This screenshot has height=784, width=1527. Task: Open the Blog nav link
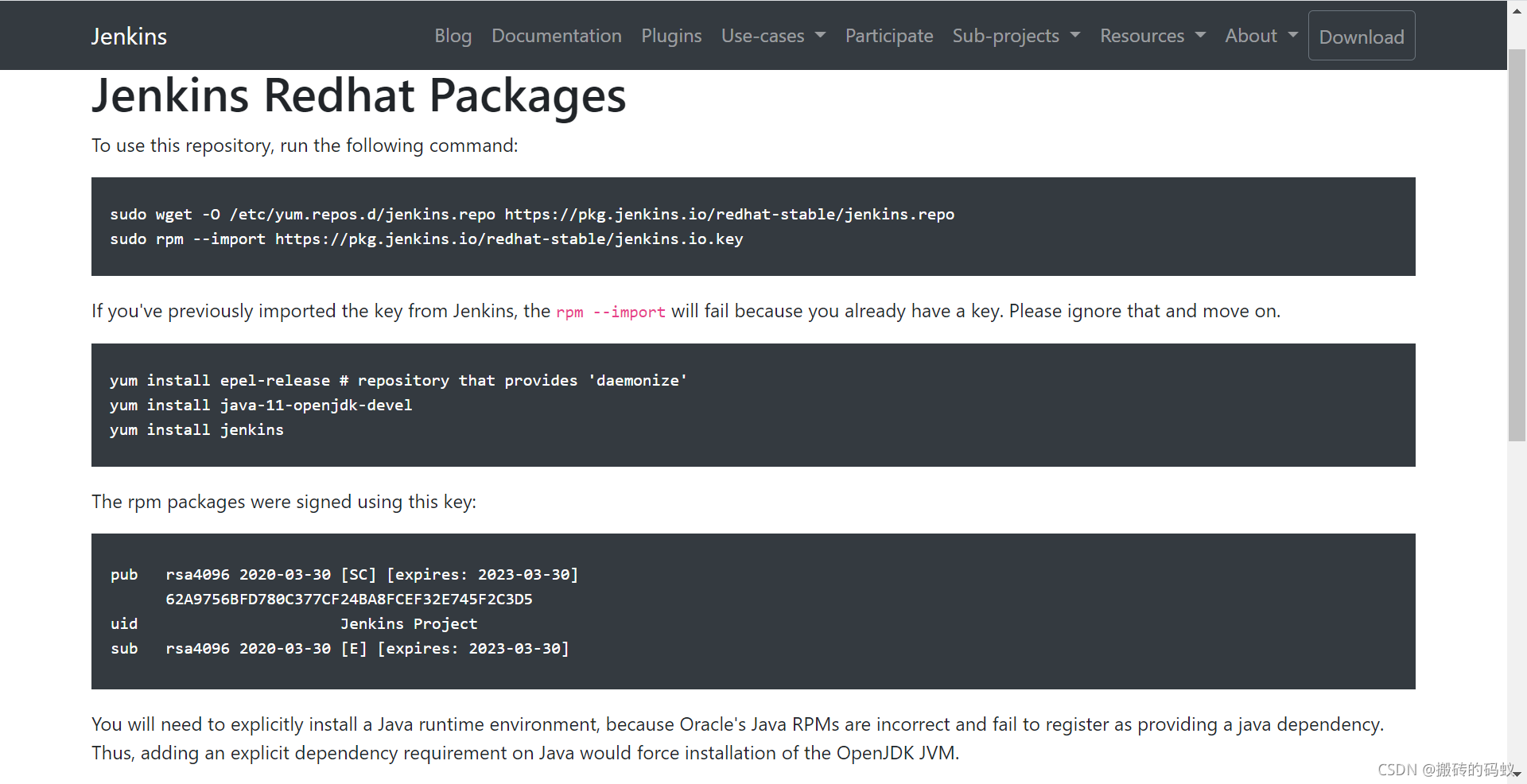(453, 36)
